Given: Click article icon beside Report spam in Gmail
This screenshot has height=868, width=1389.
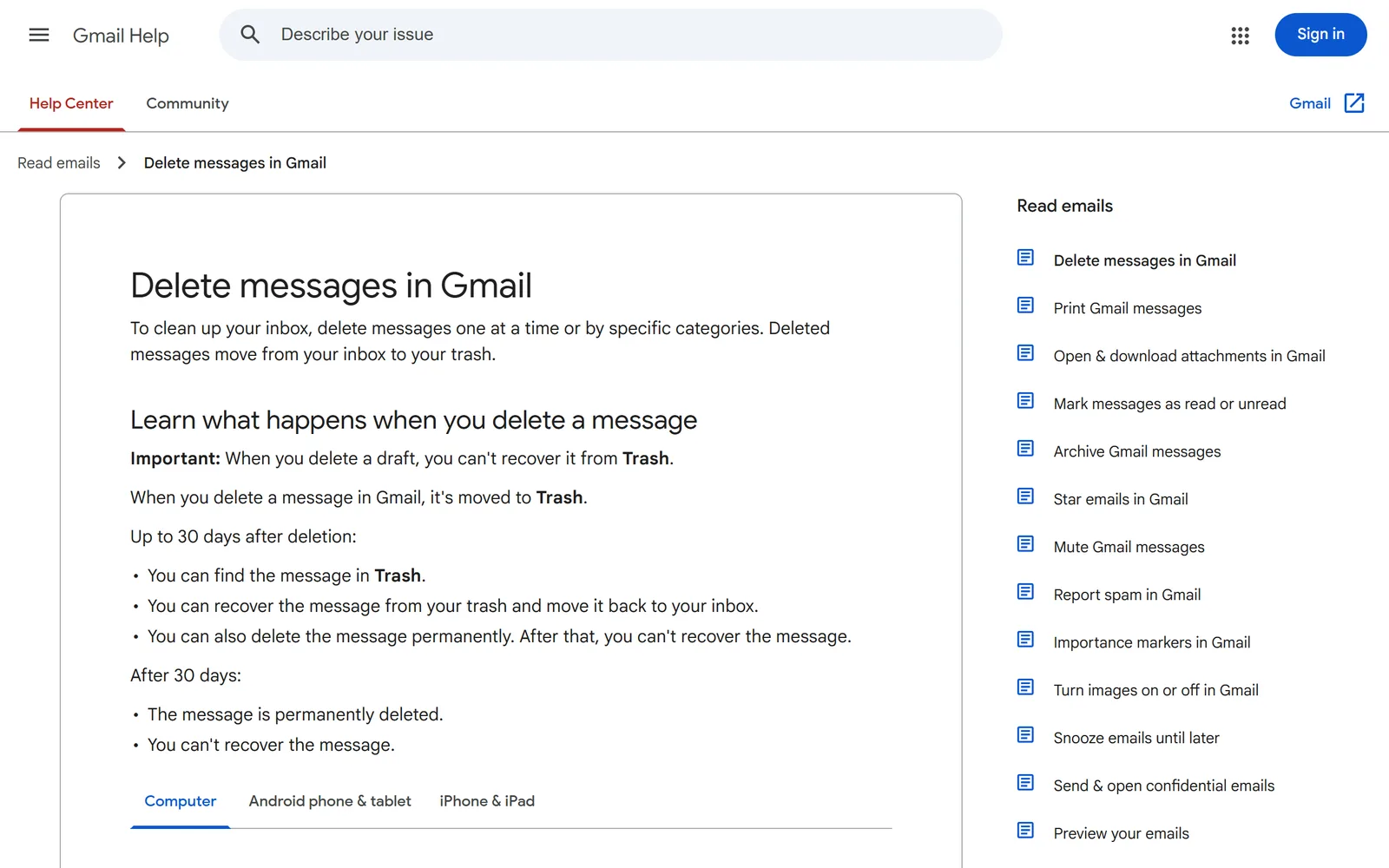Looking at the screenshot, I should coord(1025,592).
